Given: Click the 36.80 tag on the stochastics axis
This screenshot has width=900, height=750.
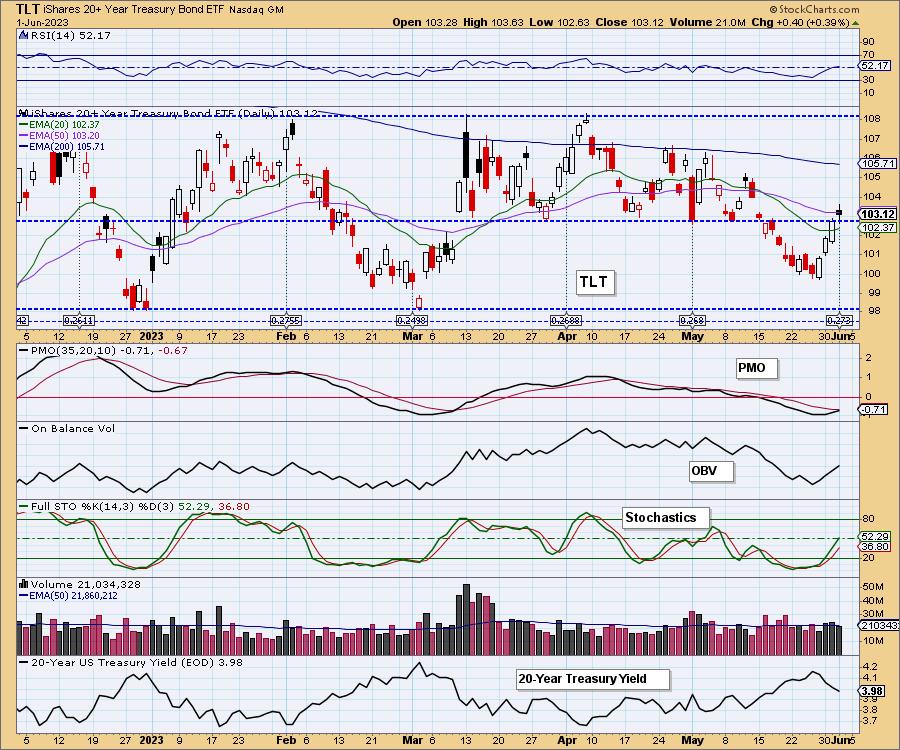Looking at the screenshot, I should 875,547.
